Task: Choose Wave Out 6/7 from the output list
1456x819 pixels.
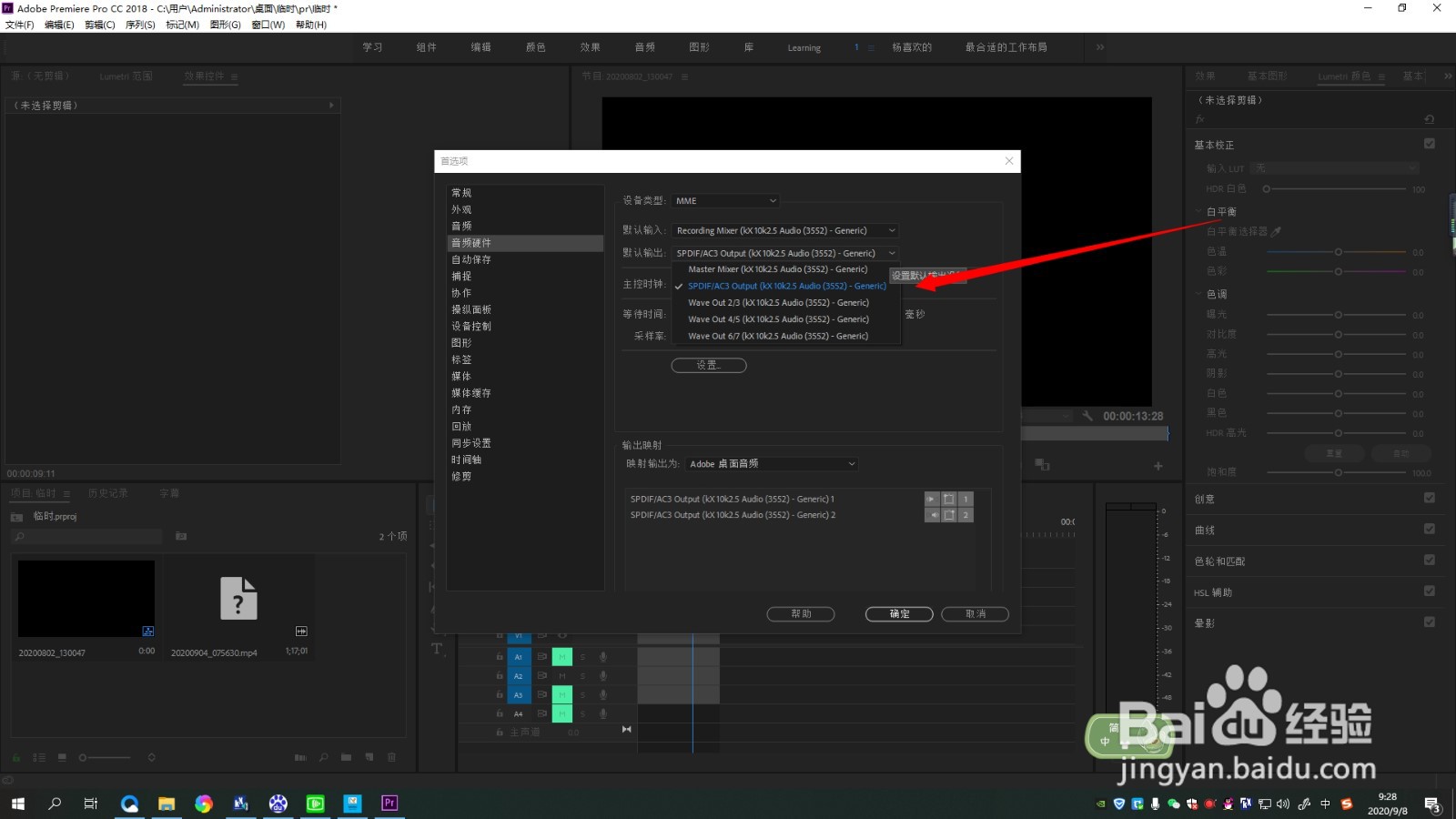Action: click(x=778, y=336)
